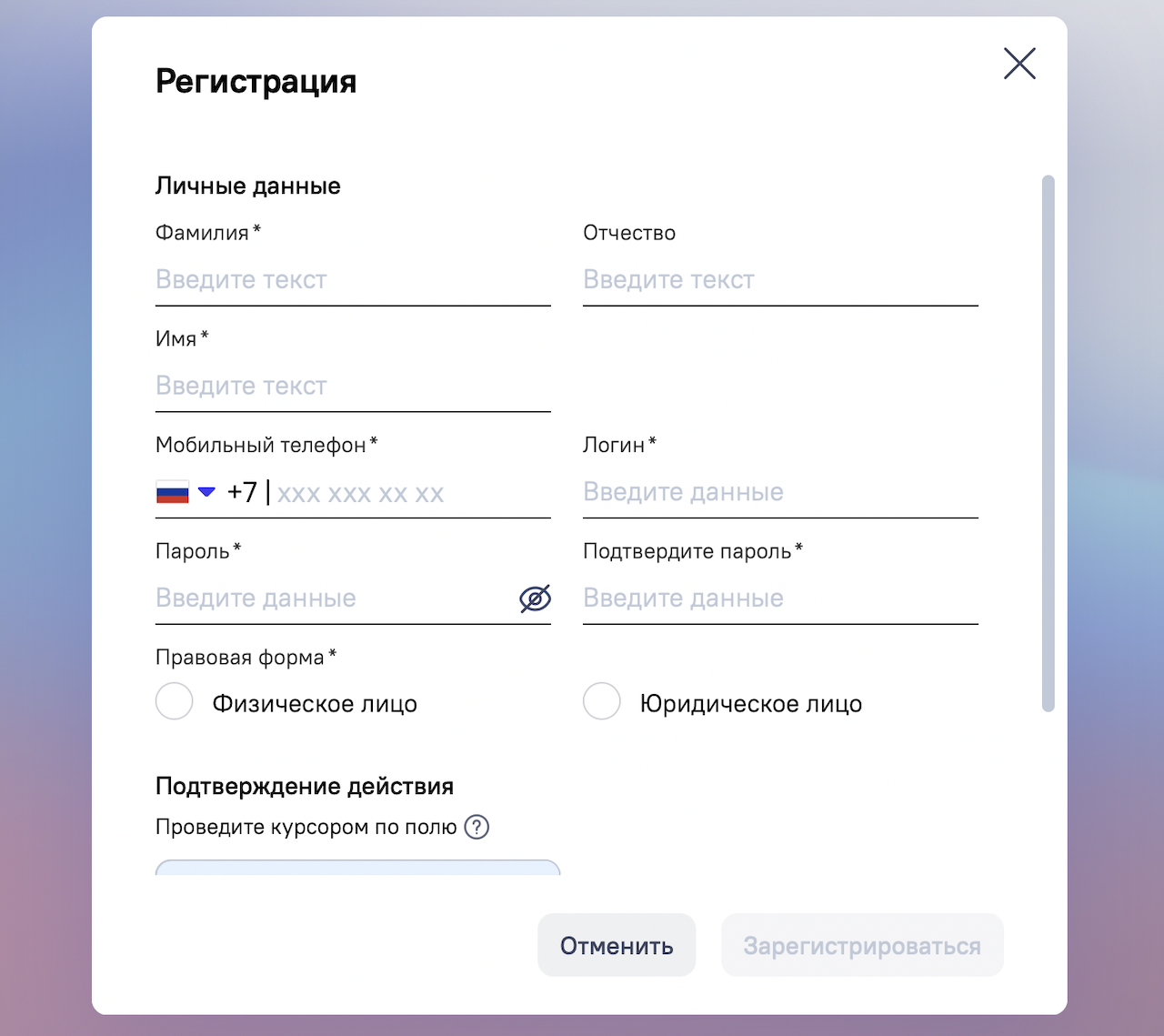Click the +7 country code prefix
This screenshot has width=1164, height=1036.
tap(242, 492)
